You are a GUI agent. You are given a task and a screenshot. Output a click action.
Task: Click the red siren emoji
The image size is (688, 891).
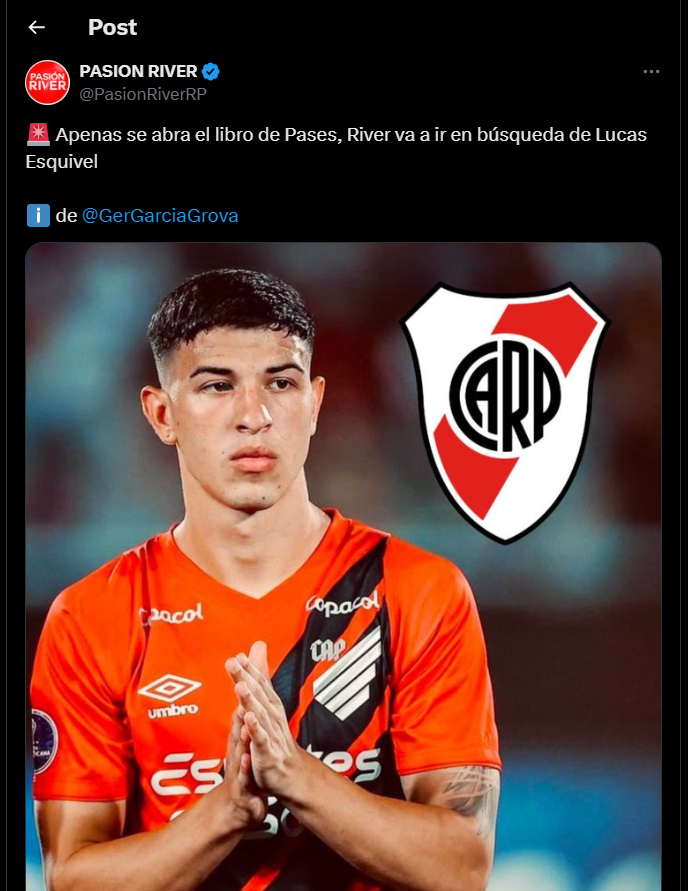click(39, 135)
